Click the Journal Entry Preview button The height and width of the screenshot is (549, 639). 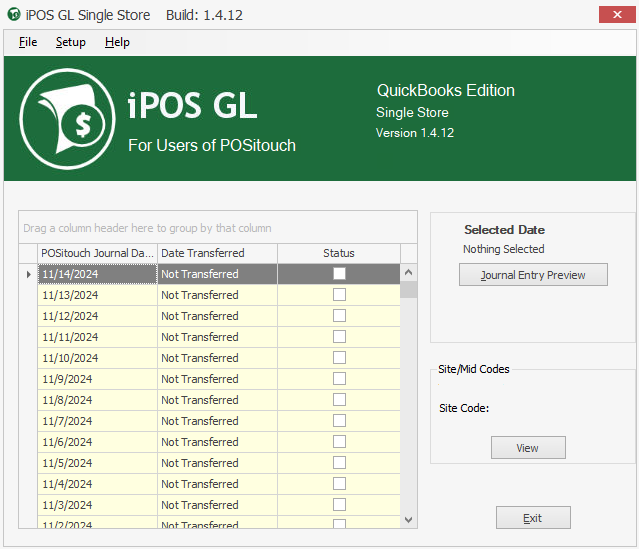[x=533, y=275]
